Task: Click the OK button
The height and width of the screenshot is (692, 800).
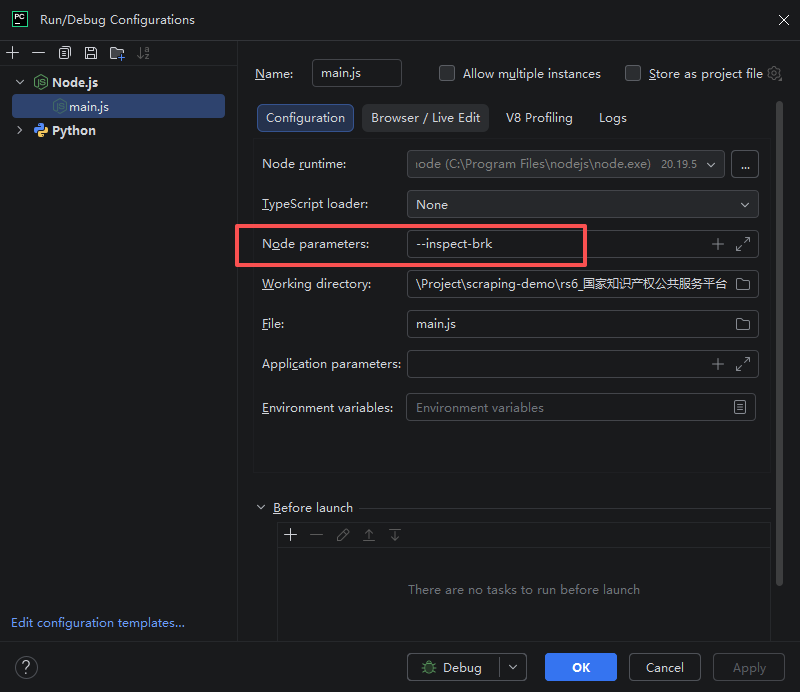Action: pos(580,667)
